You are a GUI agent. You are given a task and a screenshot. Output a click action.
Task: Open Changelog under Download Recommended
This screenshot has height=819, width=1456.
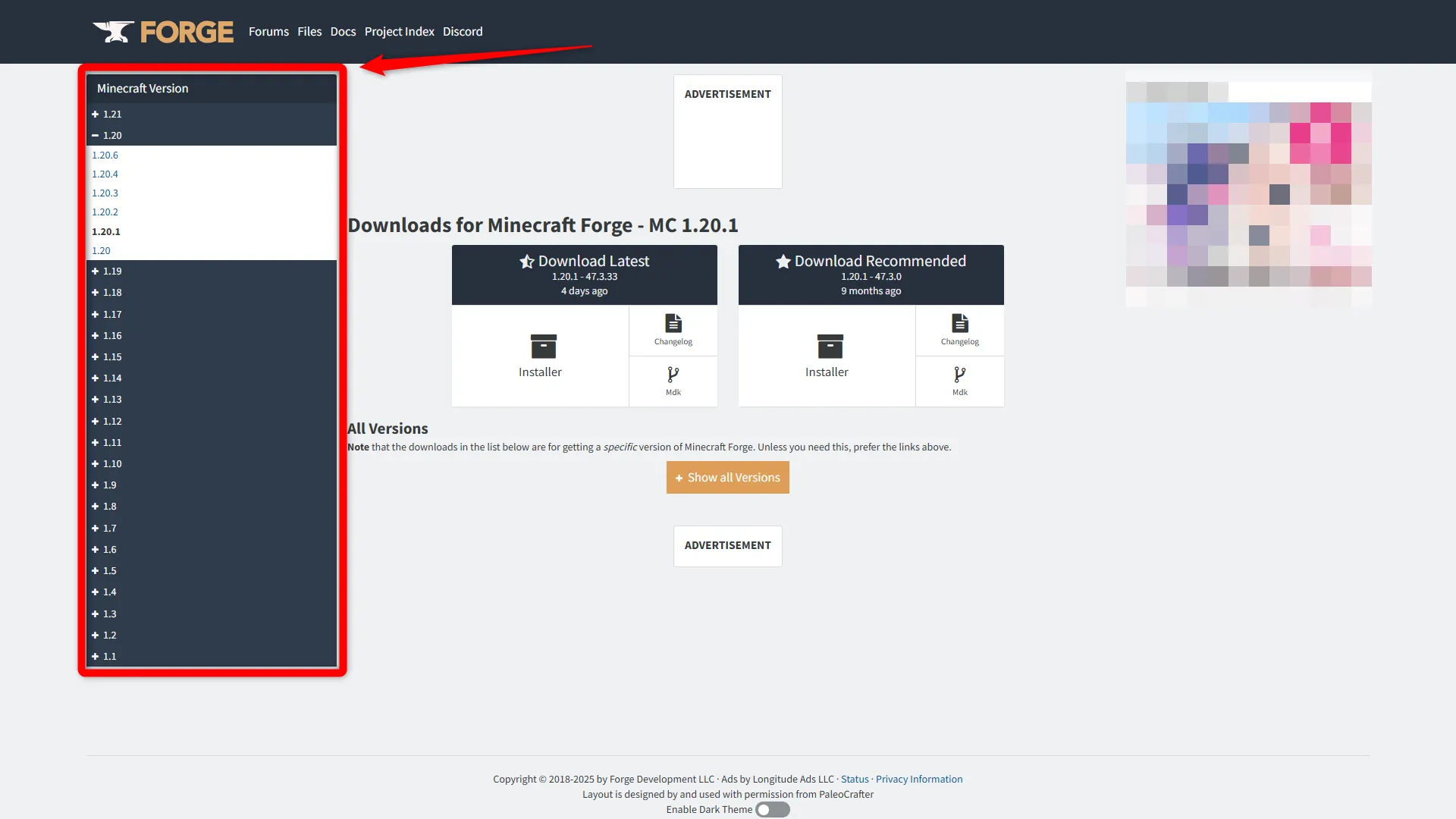coord(959,330)
